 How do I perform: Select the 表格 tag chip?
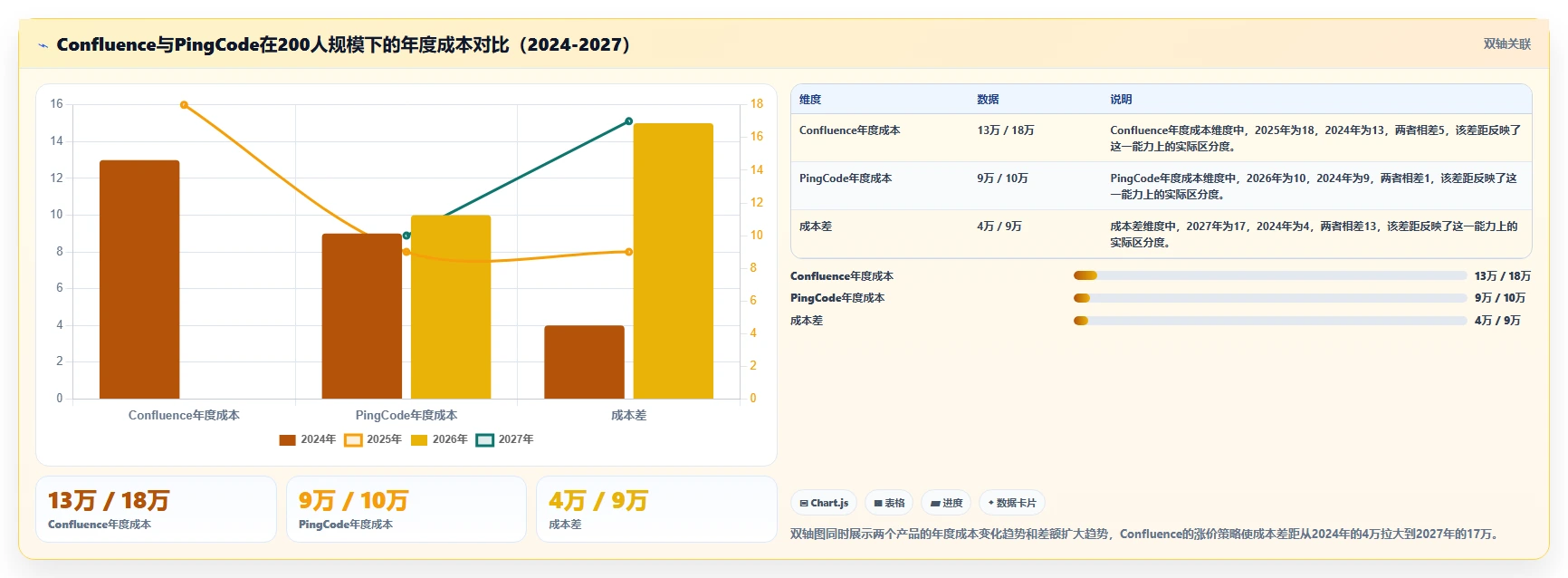tap(889, 503)
